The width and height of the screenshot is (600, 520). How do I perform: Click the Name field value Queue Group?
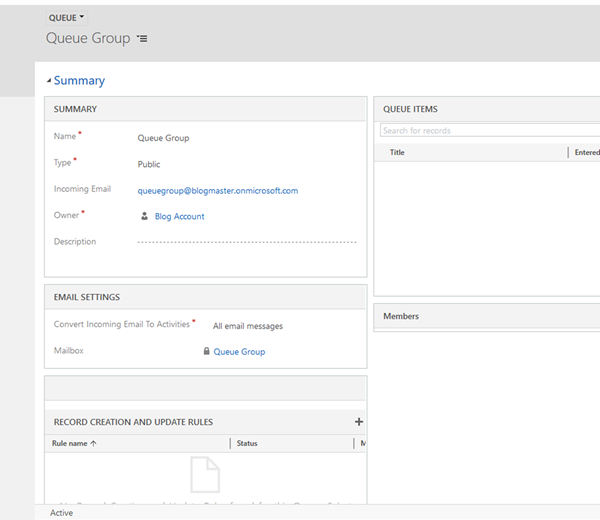163,138
